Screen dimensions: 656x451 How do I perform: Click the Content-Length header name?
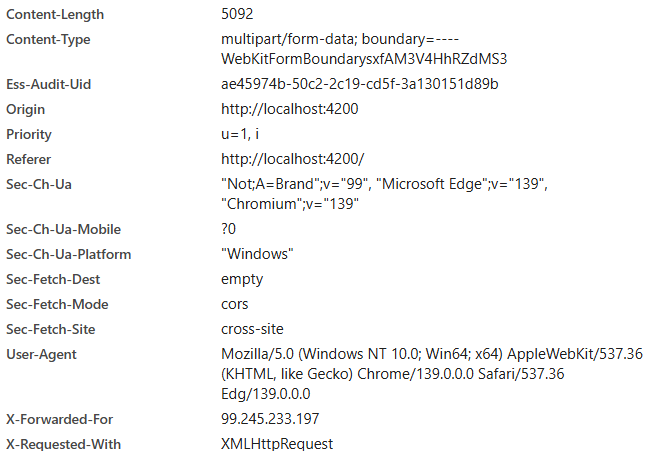(55, 14)
